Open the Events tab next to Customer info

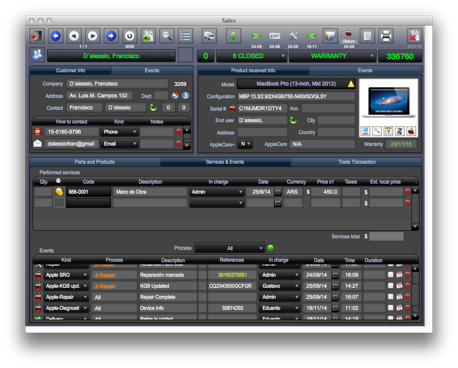tap(152, 70)
